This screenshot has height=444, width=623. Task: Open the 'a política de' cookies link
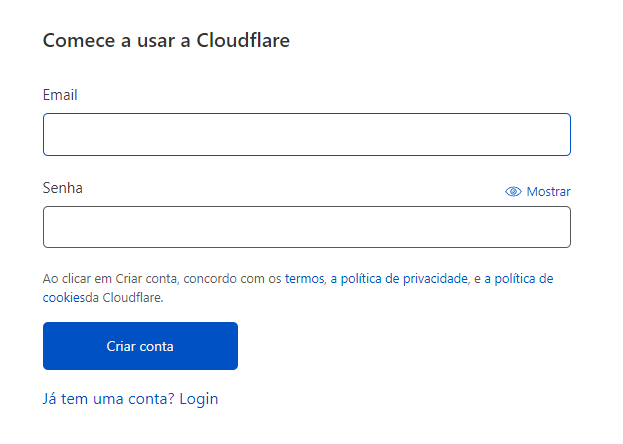coord(519,279)
